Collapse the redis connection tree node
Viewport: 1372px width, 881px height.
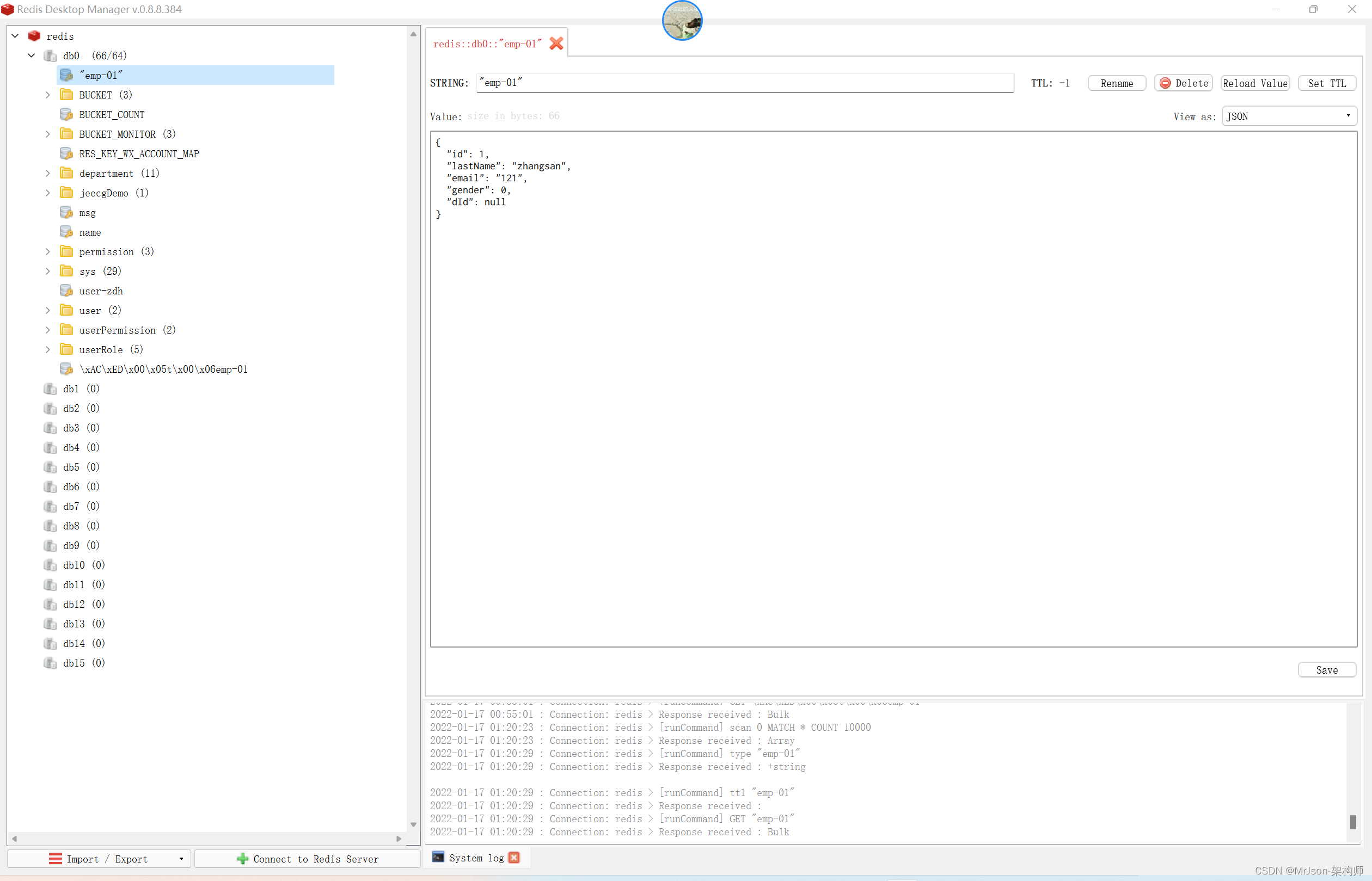click(x=15, y=36)
